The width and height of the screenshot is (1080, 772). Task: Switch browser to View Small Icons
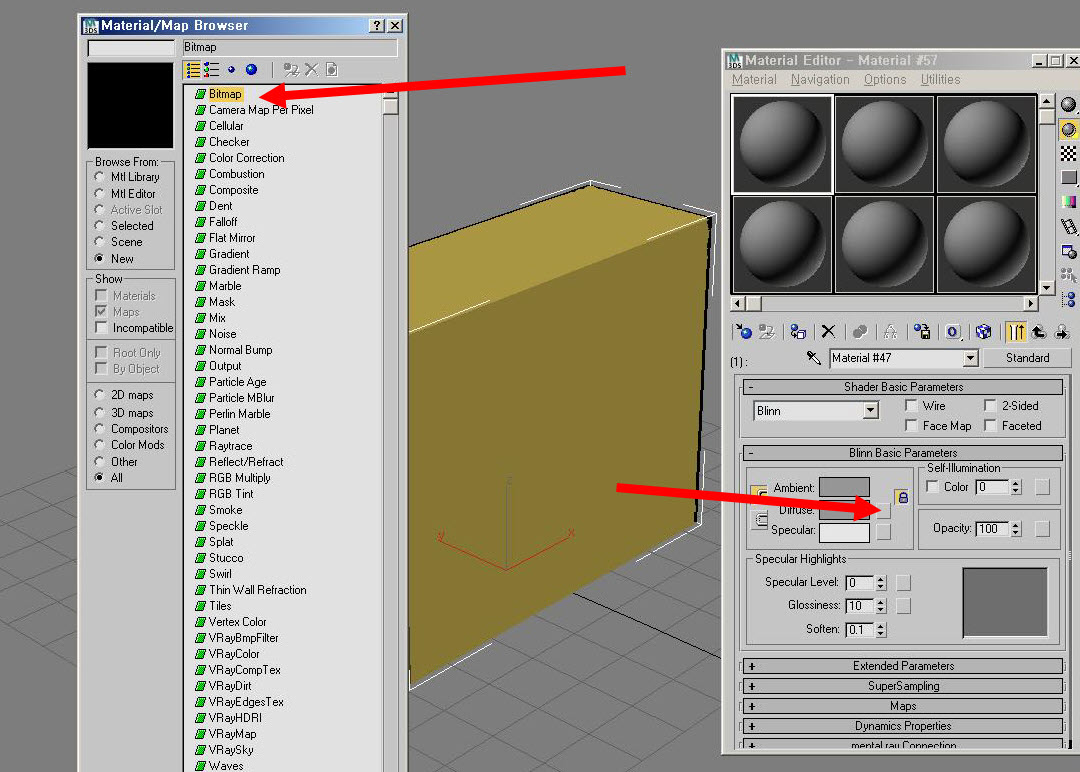point(231,70)
